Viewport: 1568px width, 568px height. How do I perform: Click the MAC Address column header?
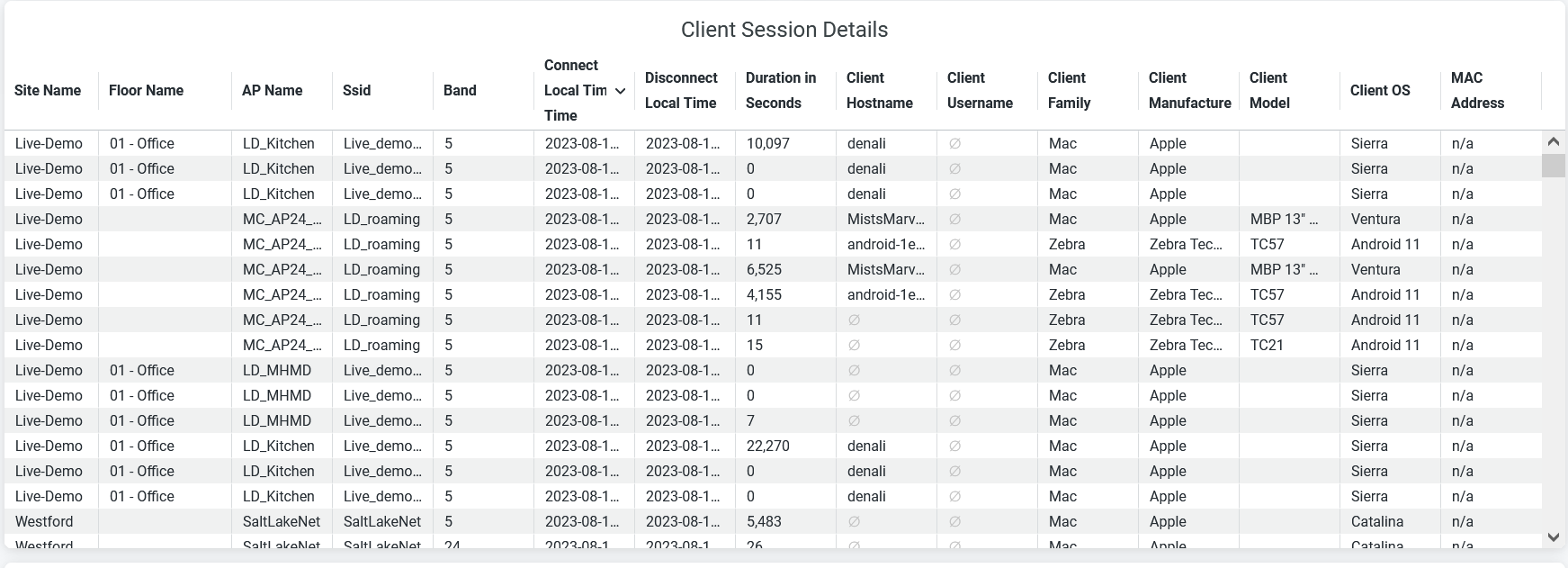coord(1477,90)
